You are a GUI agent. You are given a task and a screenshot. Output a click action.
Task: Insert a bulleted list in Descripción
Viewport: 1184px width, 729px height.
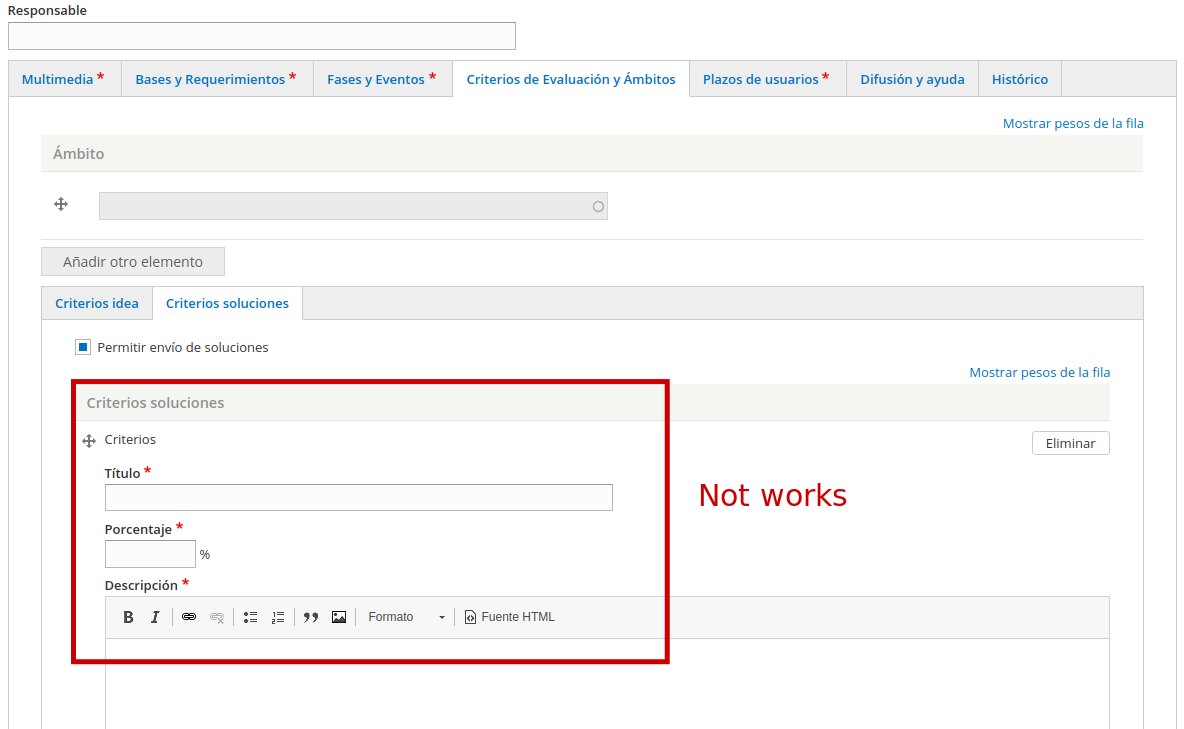[x=250, y=616]
